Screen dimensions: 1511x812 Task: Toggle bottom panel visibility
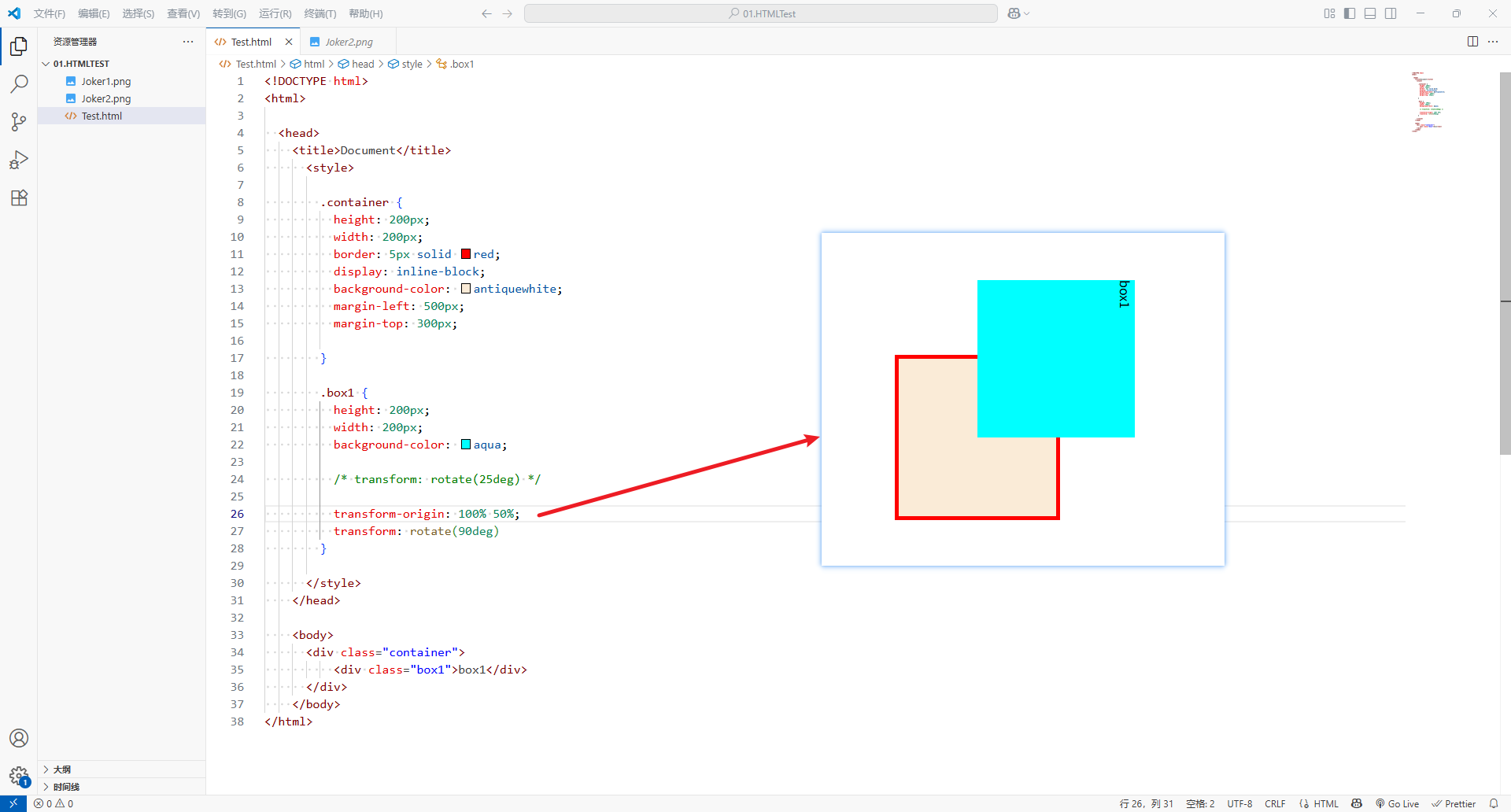pos(1370,13)
